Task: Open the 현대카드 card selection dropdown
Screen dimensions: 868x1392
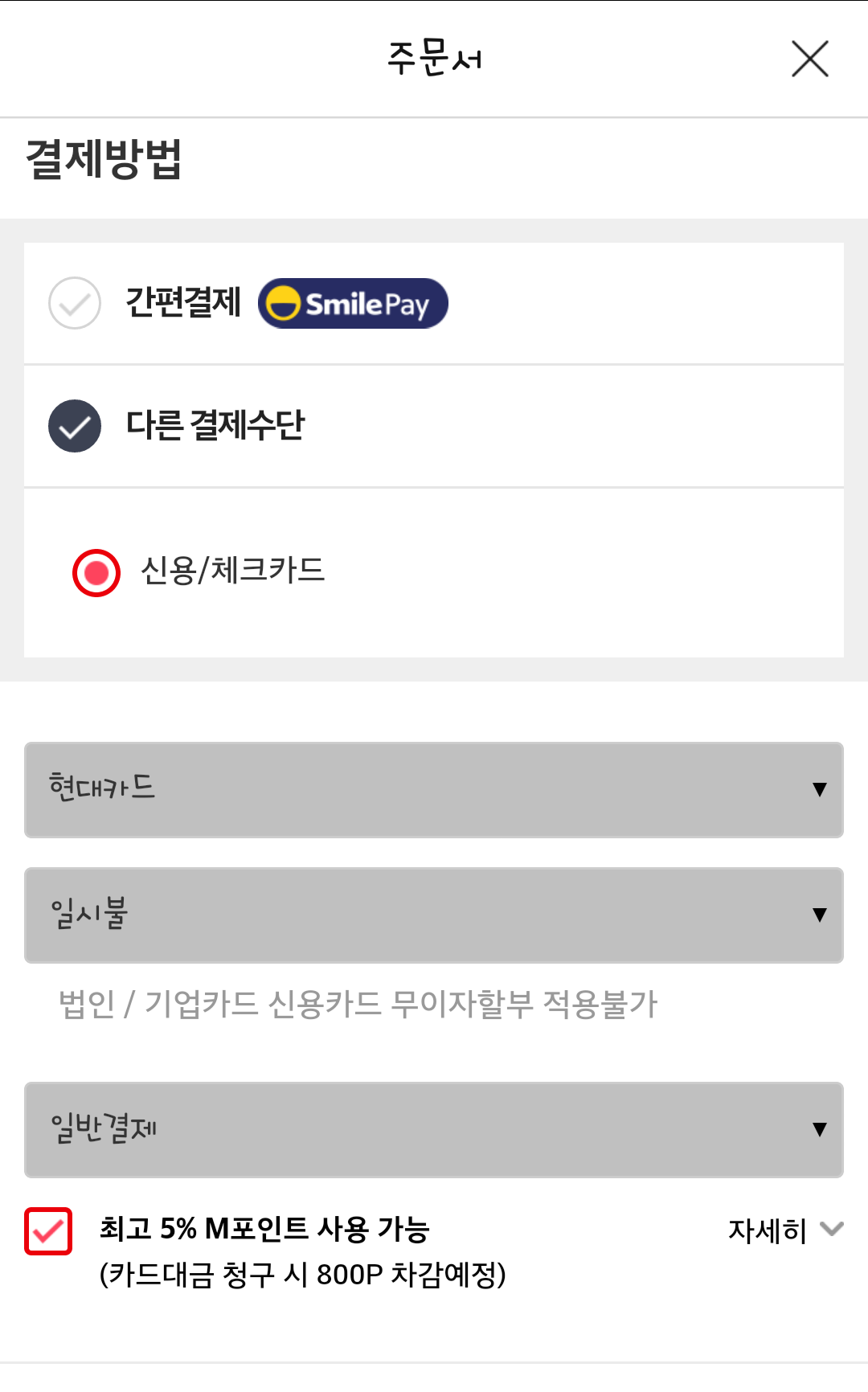Action: [434, 789]
